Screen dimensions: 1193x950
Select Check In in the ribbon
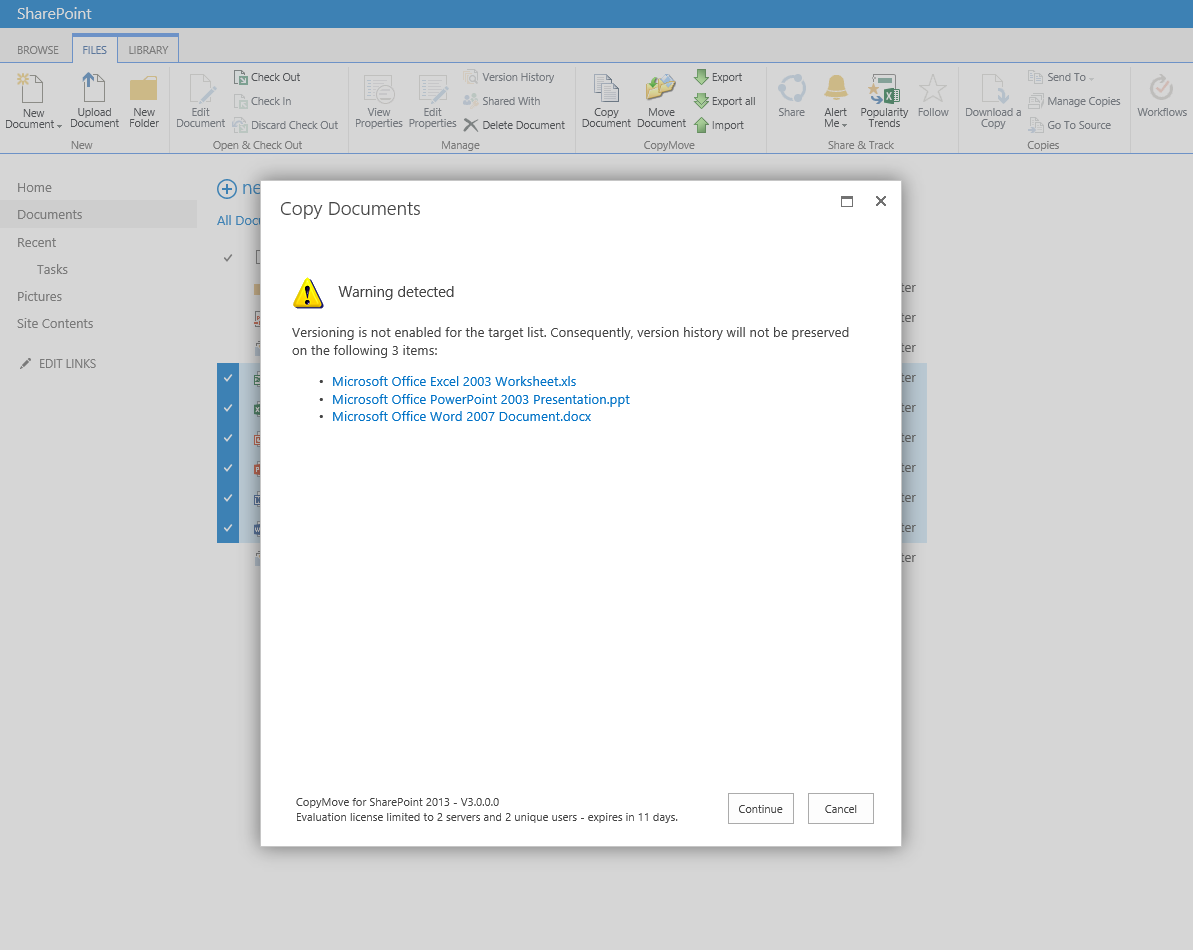click(x=262, y=101)
